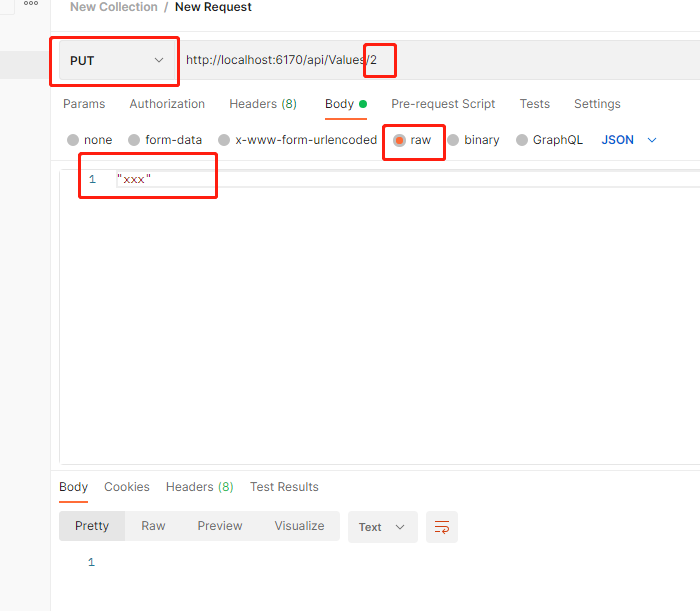Open the sidebar three-dots options
700x611 pixels.
coord(31,3)
